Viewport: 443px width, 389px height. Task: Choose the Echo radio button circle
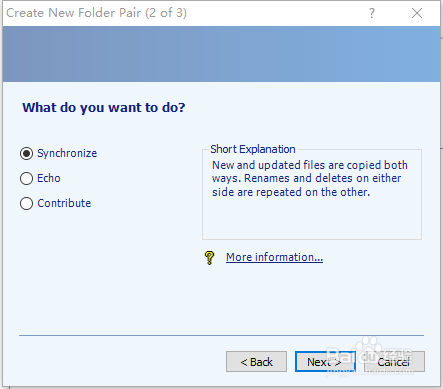tap(26, 178)
